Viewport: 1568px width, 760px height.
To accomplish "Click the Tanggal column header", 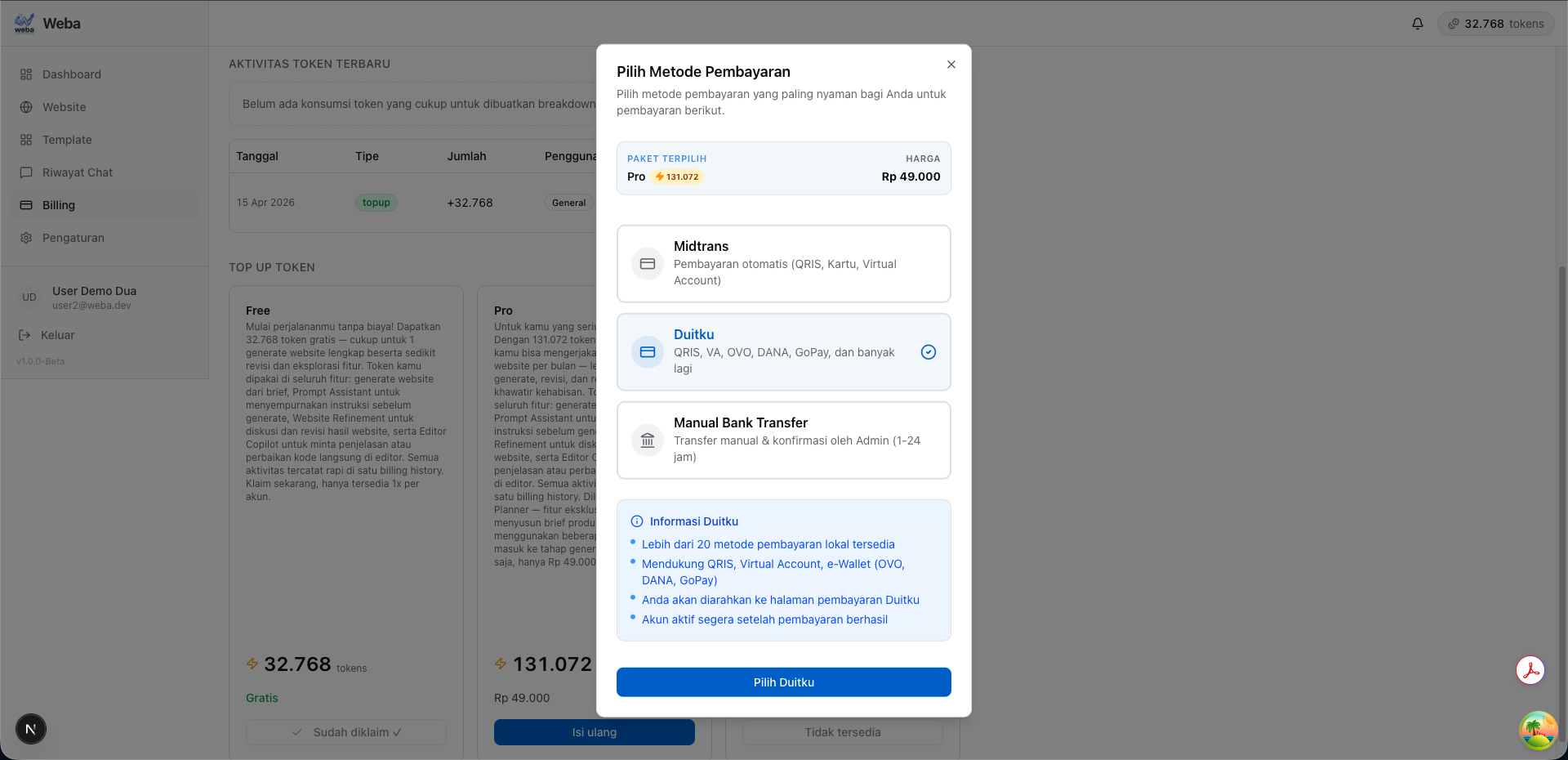I will [257, 156].
